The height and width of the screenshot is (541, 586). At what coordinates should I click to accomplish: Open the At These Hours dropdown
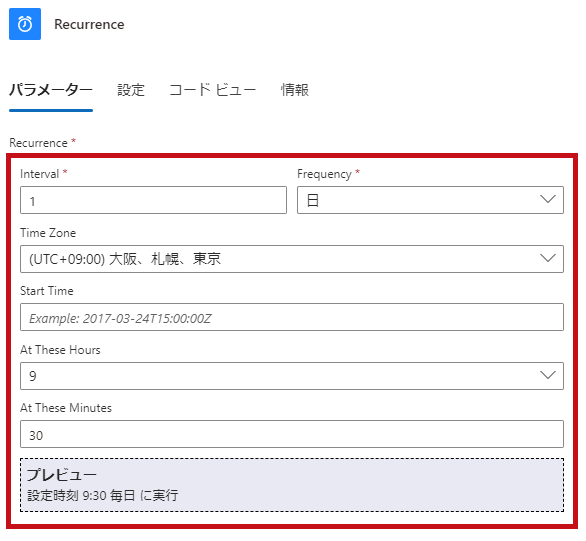[x=292, y=376]
